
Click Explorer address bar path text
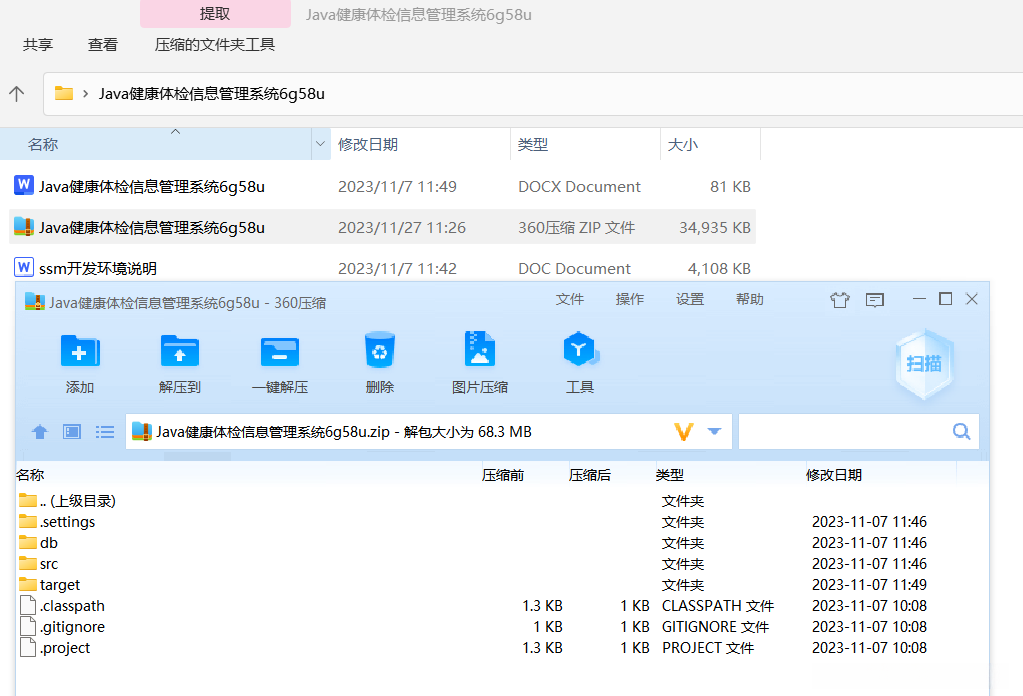point(211,94)
